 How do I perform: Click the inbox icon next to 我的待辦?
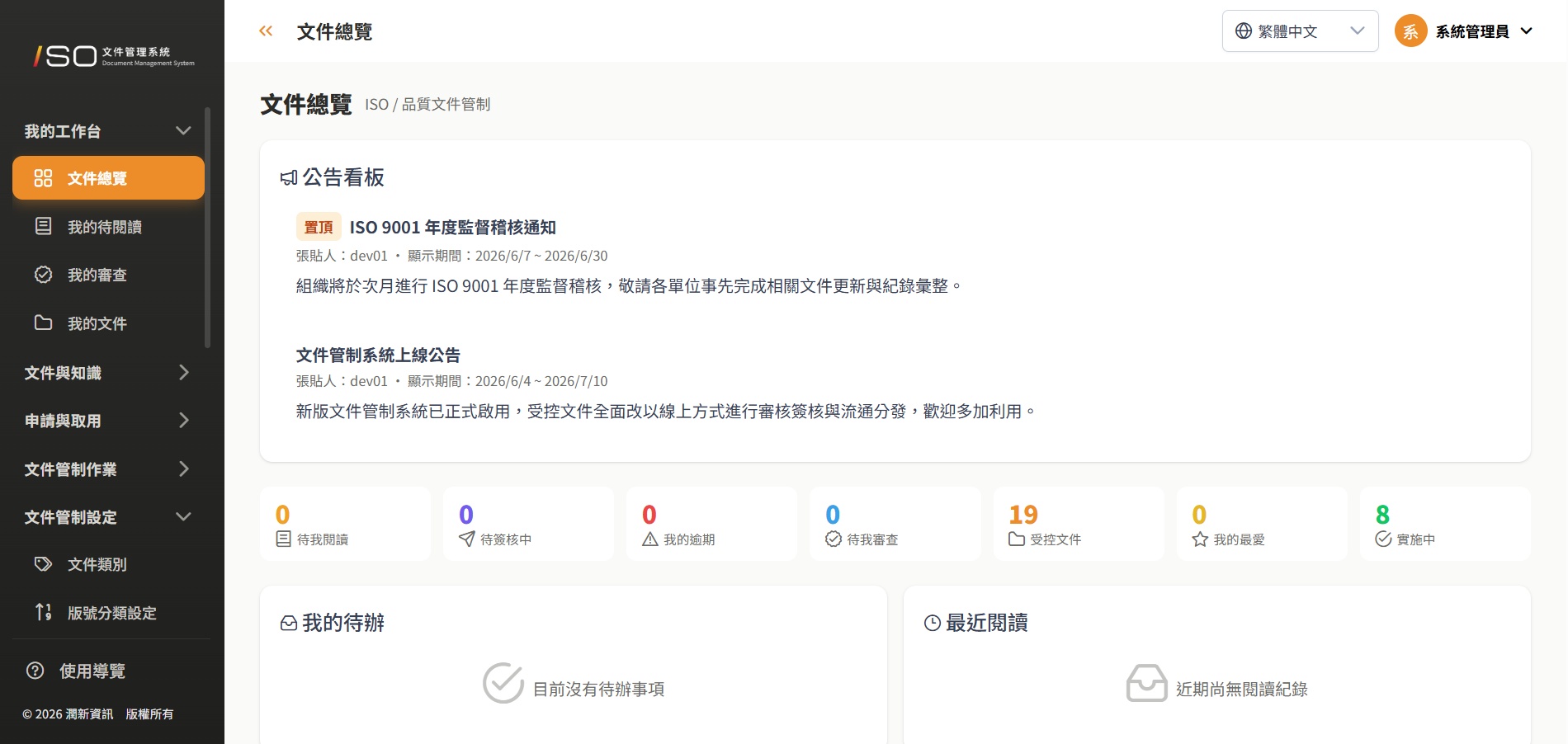pyautogui.click(x=289, y=624)
